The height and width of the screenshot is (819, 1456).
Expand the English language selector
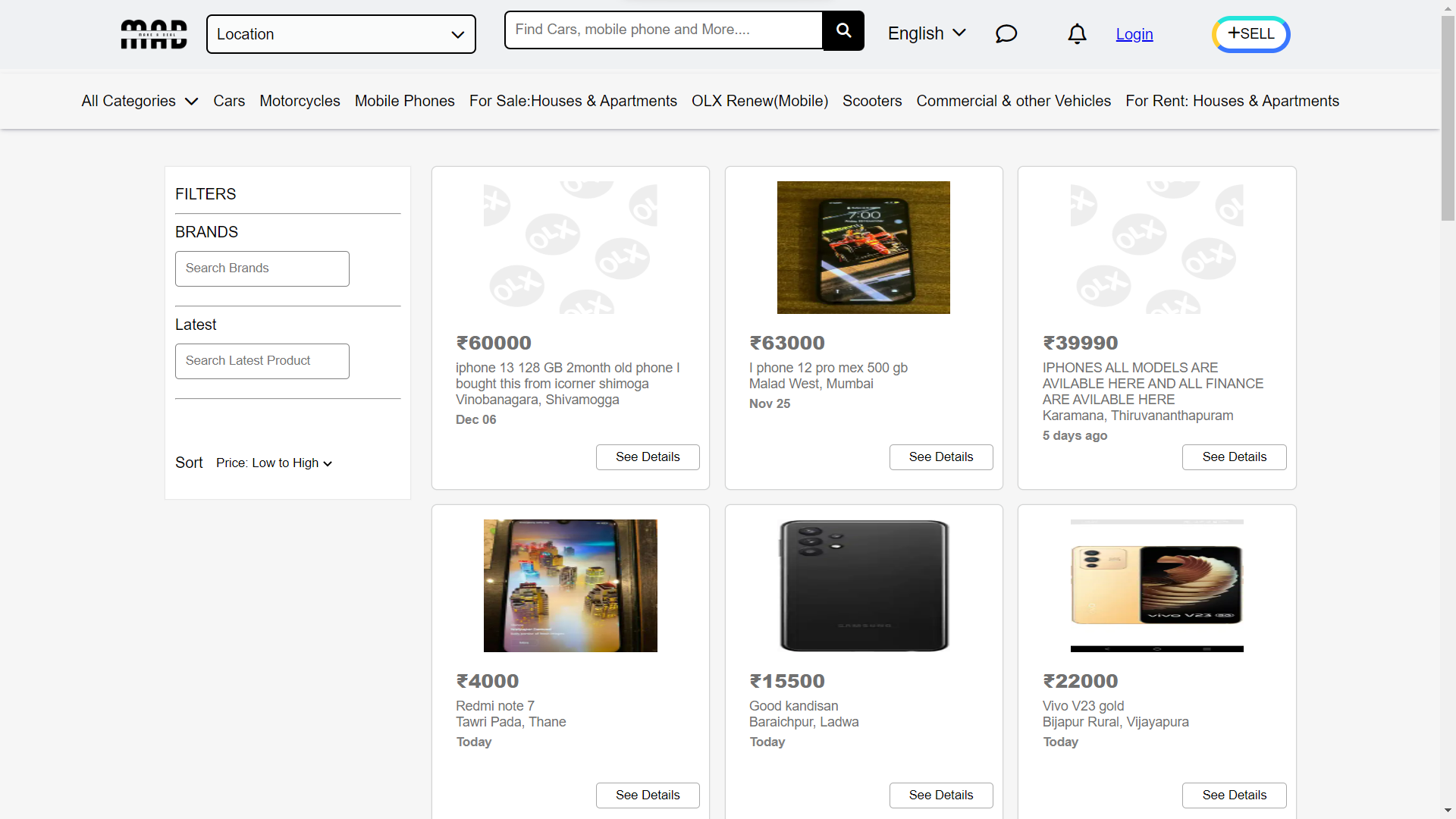(x=927, y=33)
